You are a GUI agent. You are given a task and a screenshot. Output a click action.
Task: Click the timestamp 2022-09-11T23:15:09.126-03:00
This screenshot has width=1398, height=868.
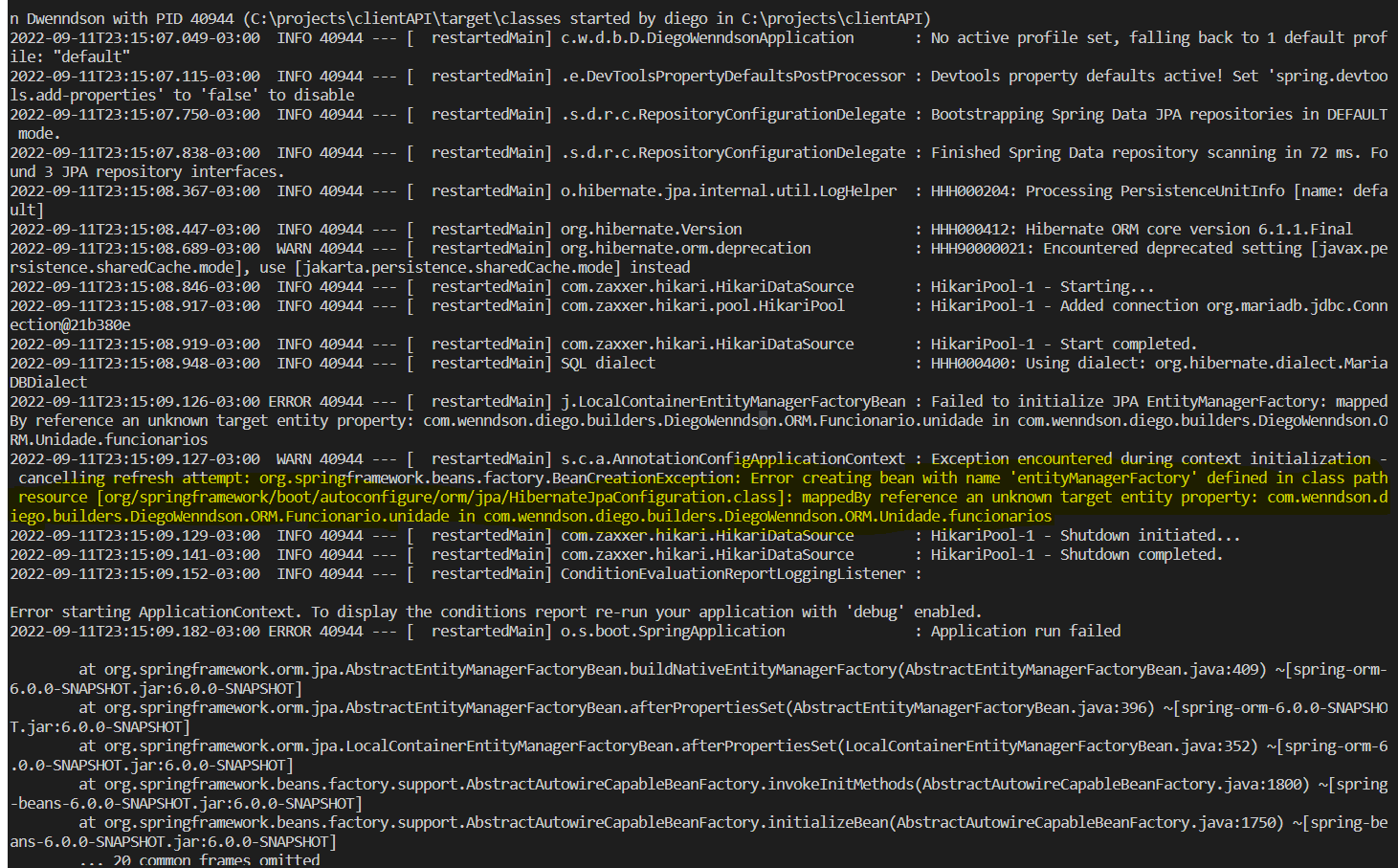pos(135,401)
